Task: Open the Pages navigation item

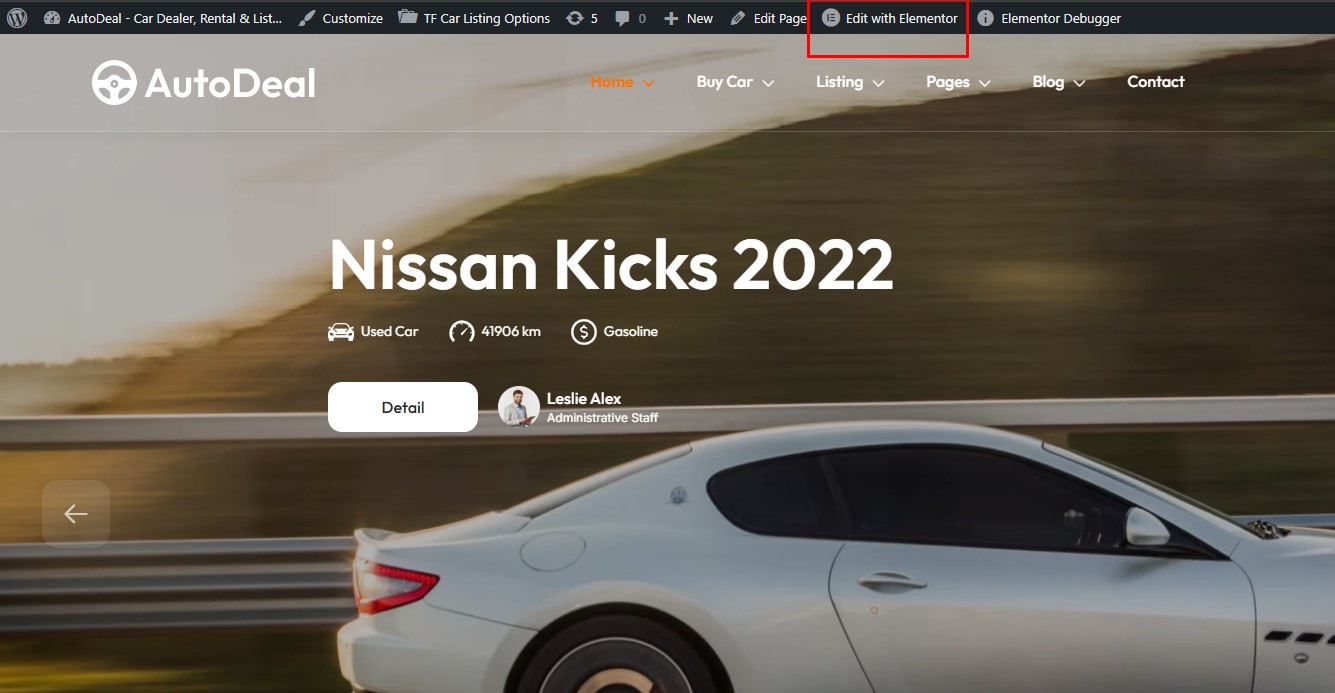Action: pos(948,82)
